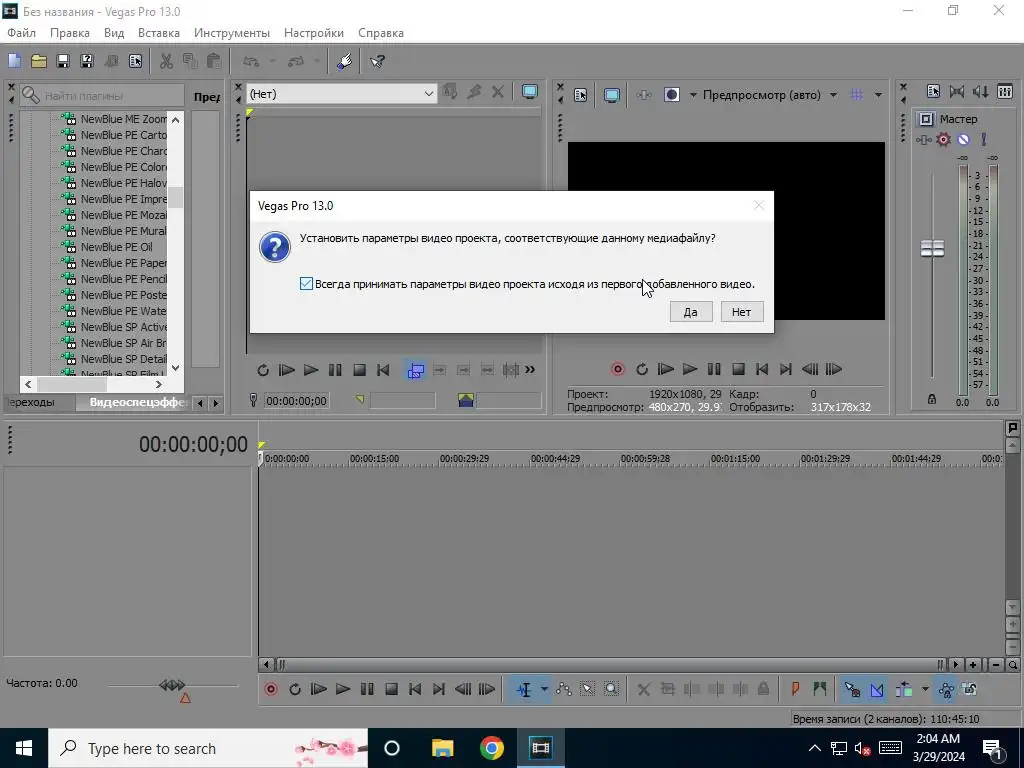Create a new project with New icon

pyautogui.click(x=14, y=61)
